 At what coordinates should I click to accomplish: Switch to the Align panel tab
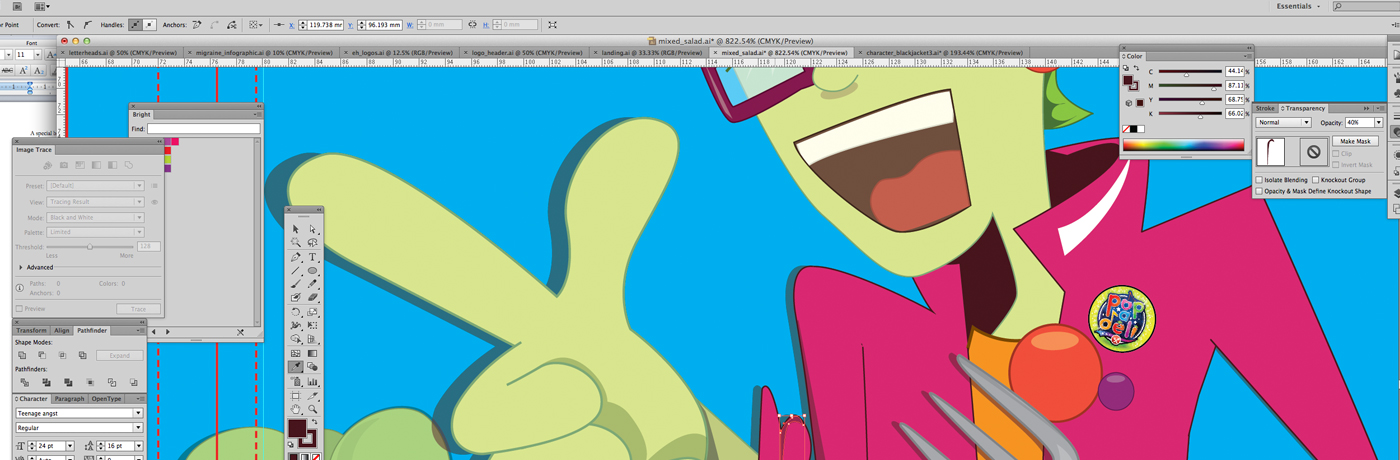pos(62,330)
